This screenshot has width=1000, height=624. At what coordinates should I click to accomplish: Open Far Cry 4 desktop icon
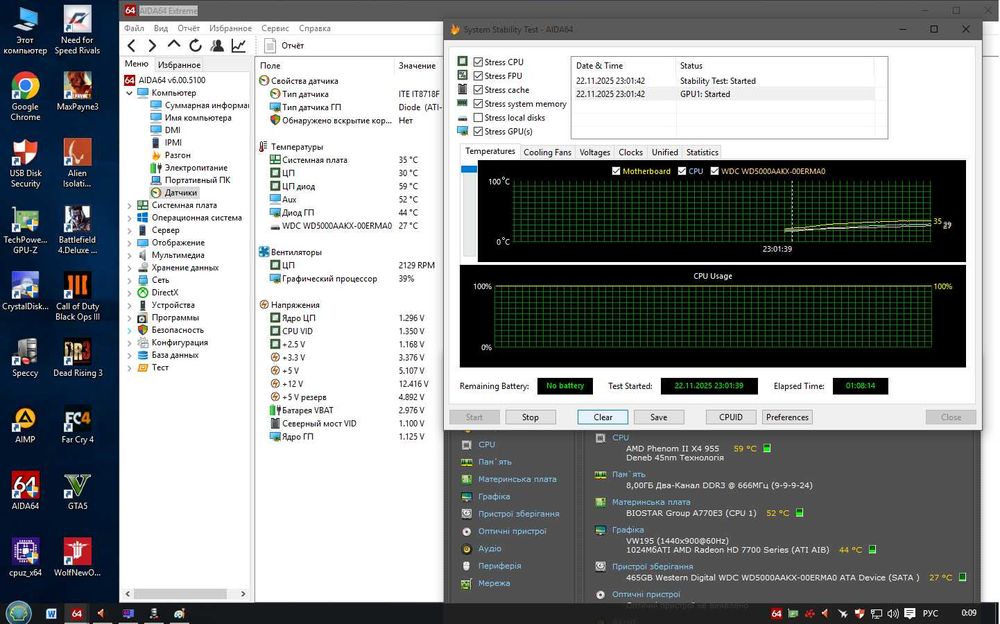pyautogui.click(x=77, y=424)
